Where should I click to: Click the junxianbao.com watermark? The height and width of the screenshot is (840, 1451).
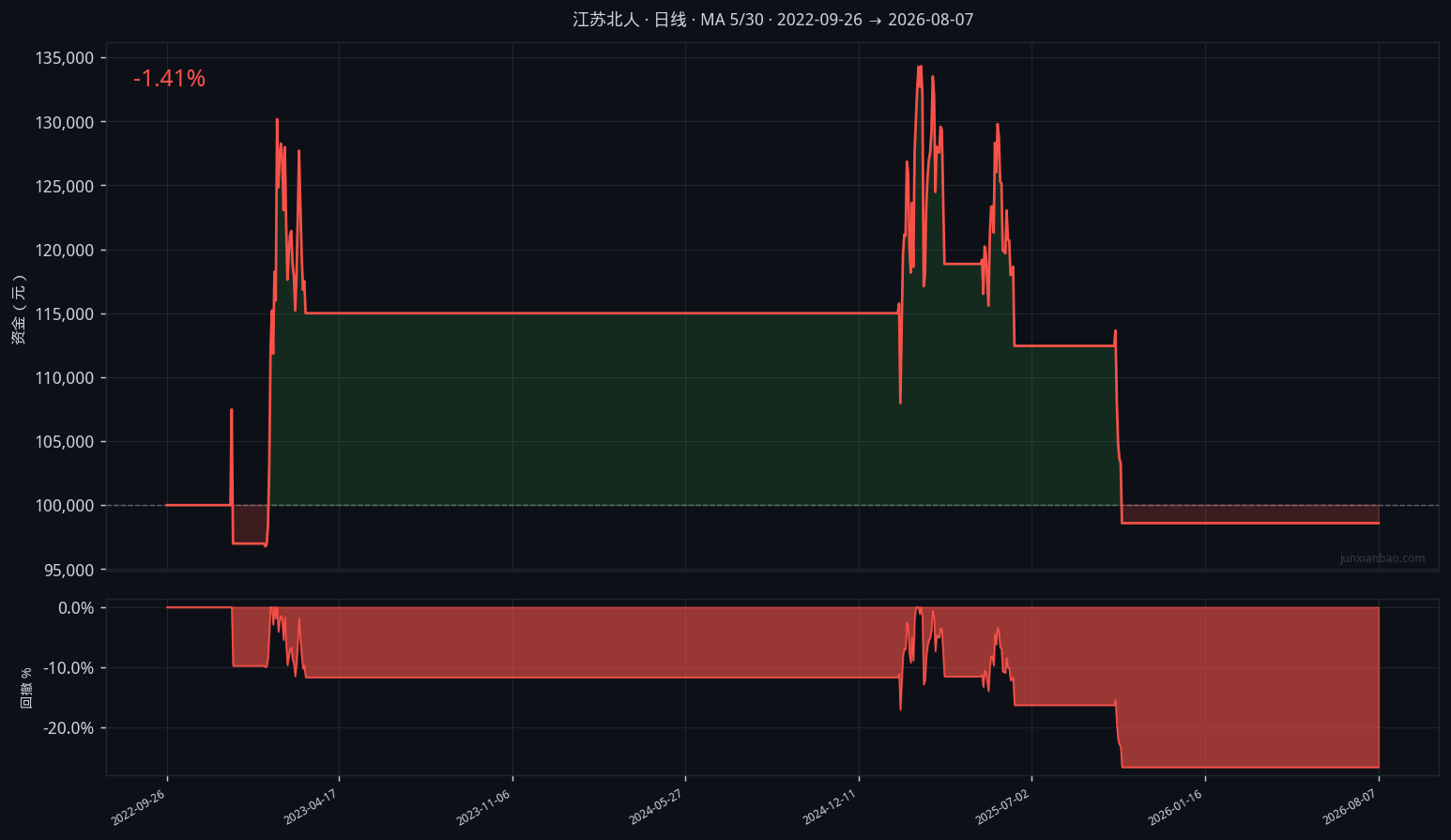(x=1382, y=558)
